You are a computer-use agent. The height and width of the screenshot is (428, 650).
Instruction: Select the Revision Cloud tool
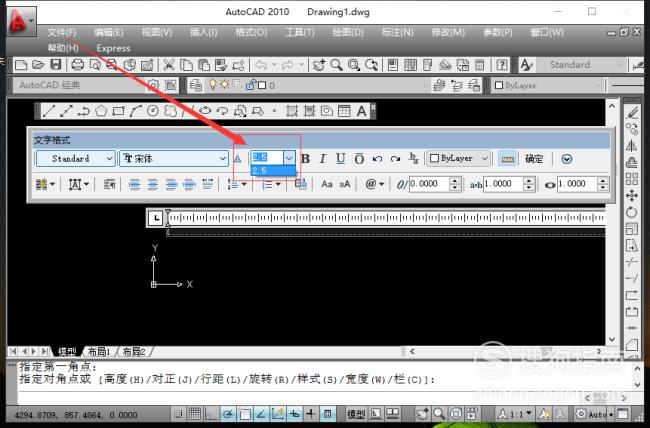pos(170,111)
